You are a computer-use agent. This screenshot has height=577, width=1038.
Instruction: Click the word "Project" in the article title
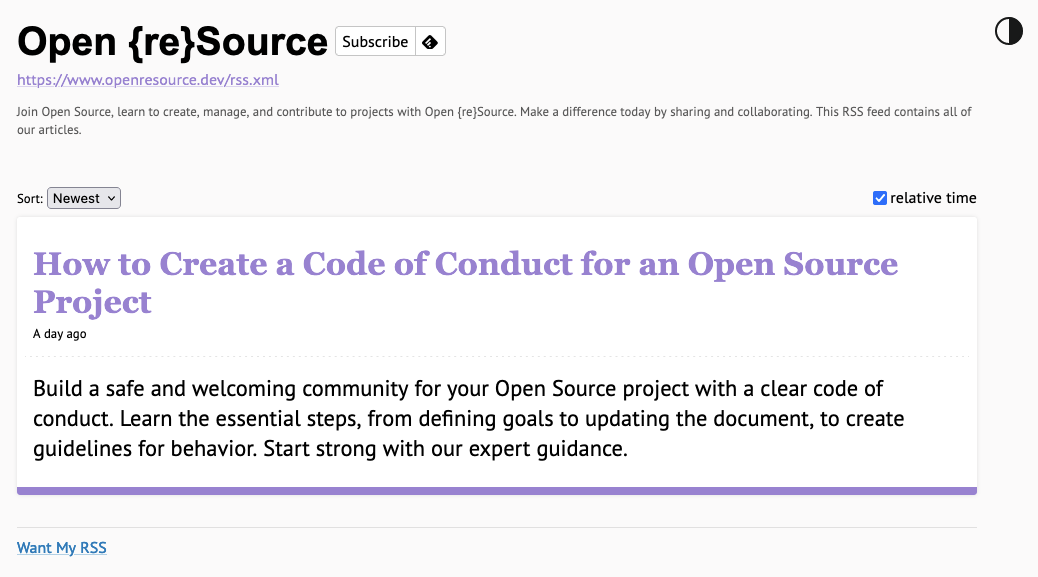coord(92,302)
